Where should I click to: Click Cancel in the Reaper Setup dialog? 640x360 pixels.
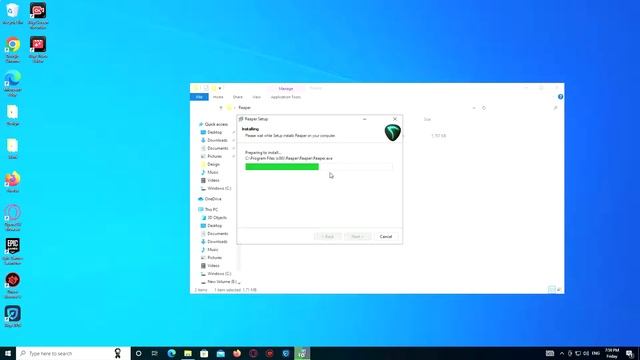(x=386, y=237)
